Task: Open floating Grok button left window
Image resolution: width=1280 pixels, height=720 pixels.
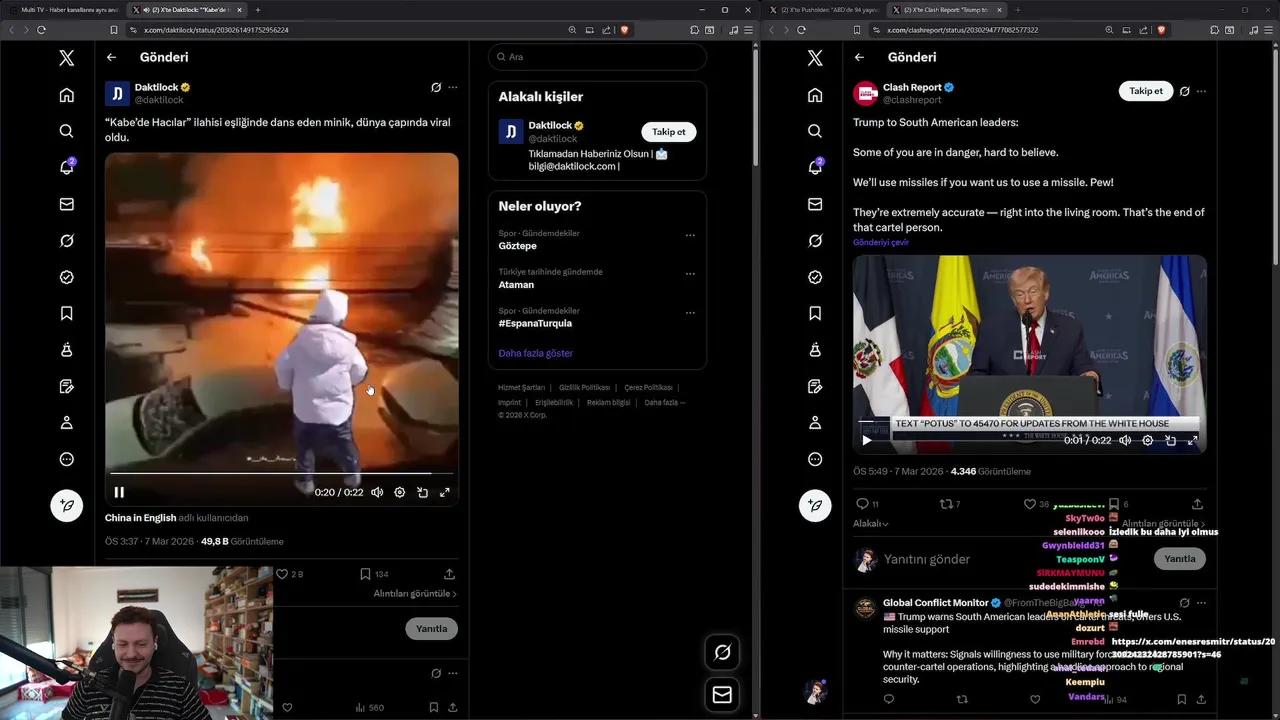Action: pyautogui.click(x=722, y=652)
